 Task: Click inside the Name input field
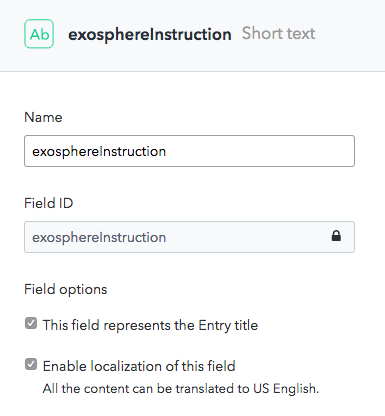click(x=189, y=151)
